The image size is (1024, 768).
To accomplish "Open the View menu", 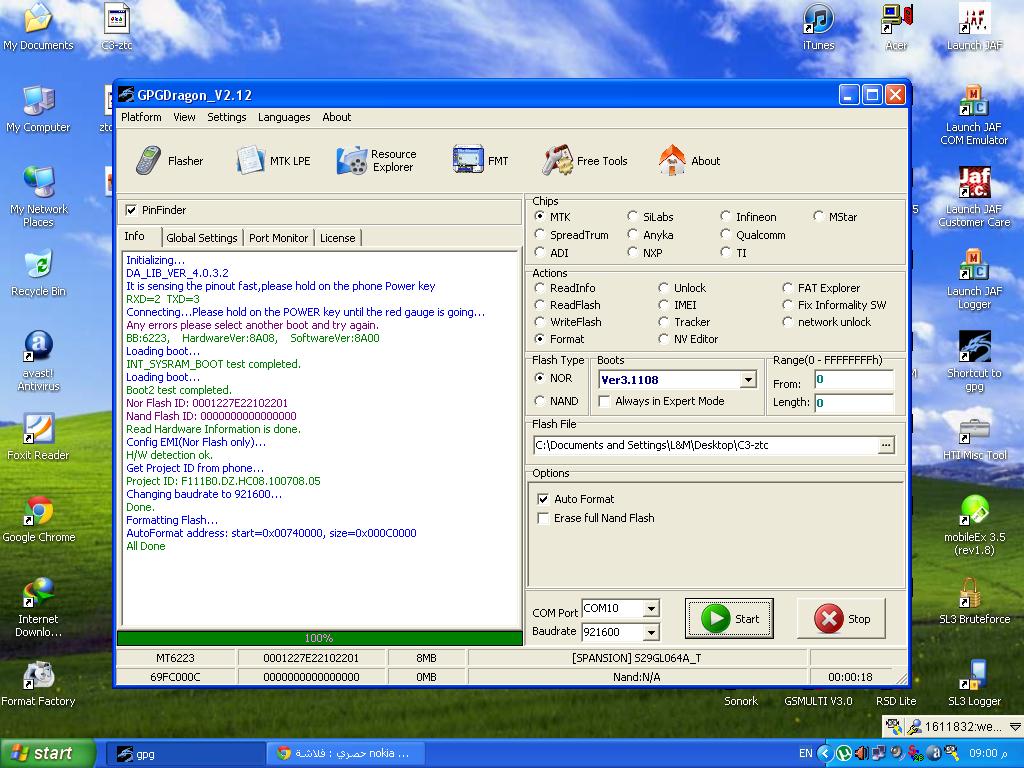I will pos(184,117).
